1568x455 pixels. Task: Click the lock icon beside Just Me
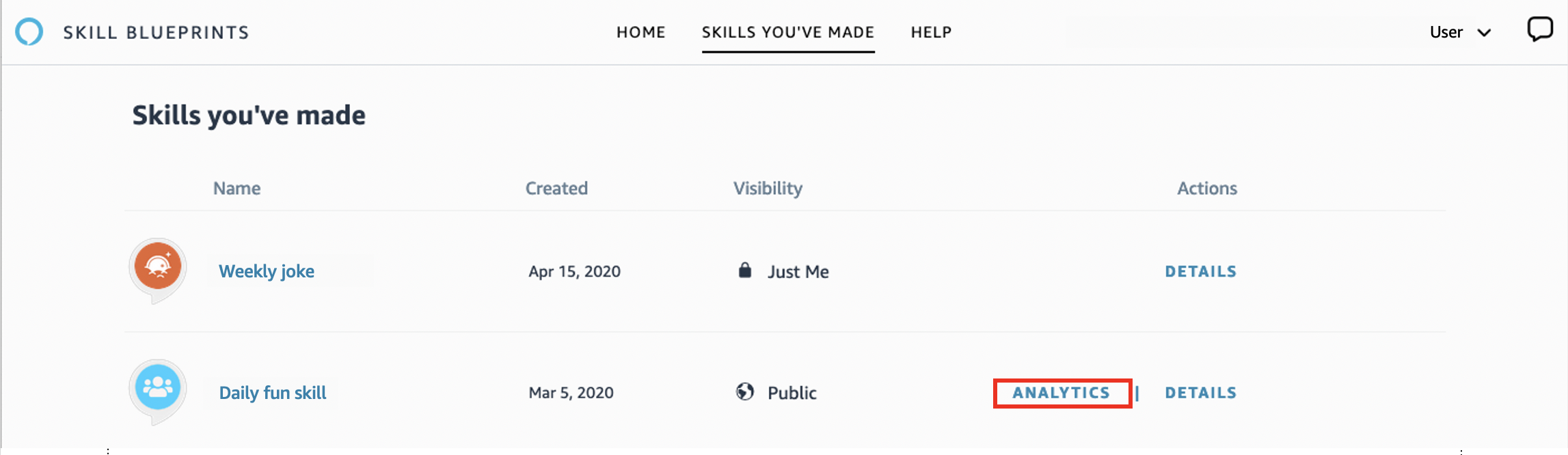click(745, 271)
